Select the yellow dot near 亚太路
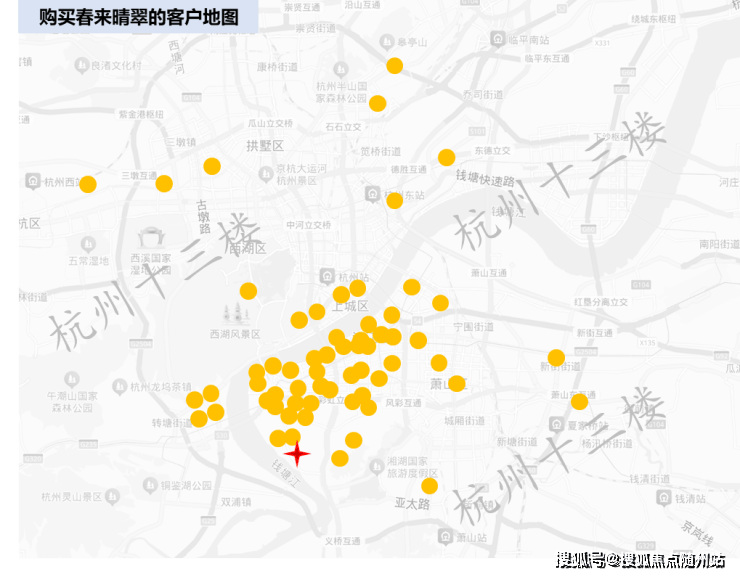 429,486
